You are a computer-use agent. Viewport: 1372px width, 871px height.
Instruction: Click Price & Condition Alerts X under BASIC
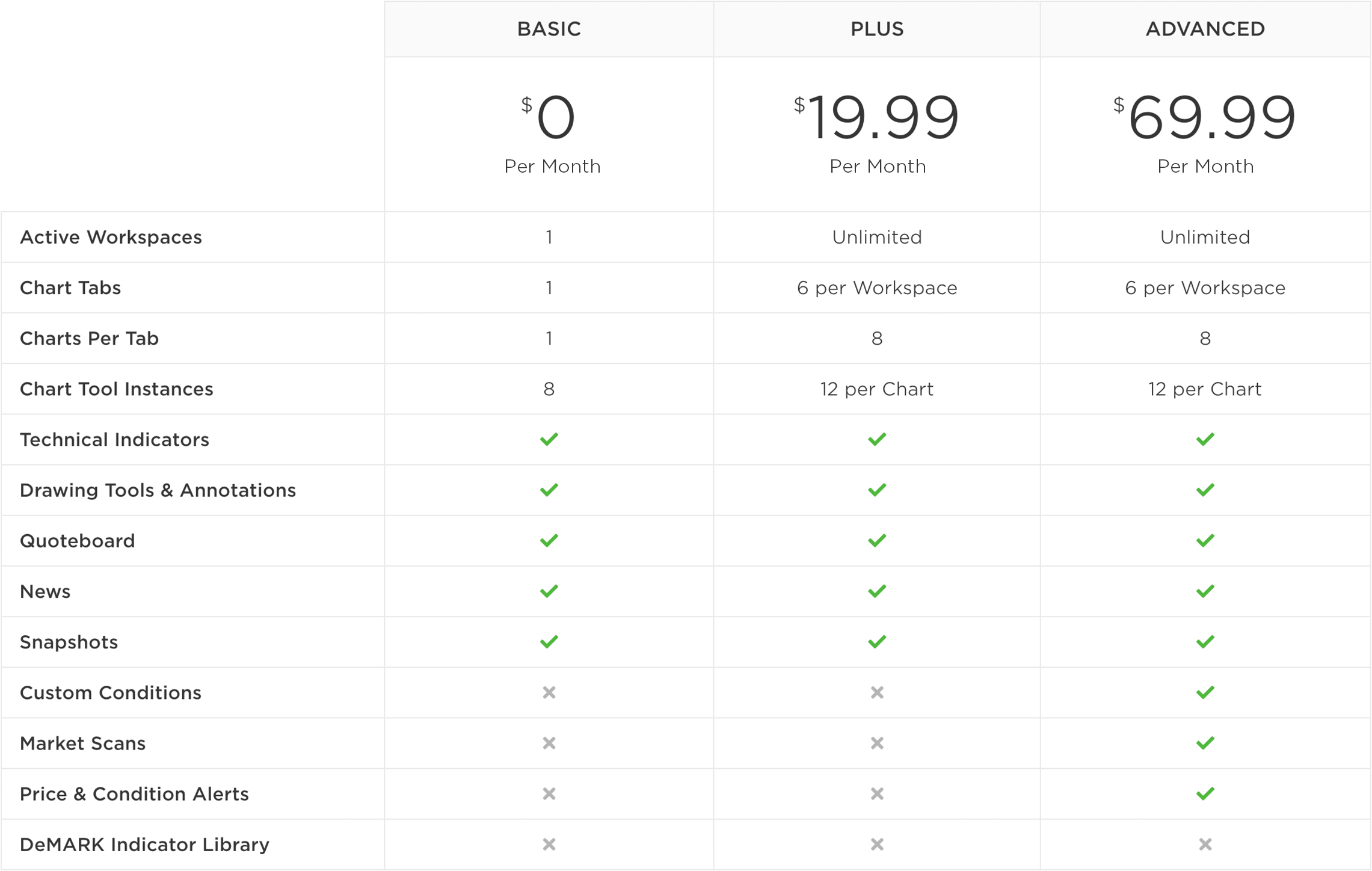point(549,793)
